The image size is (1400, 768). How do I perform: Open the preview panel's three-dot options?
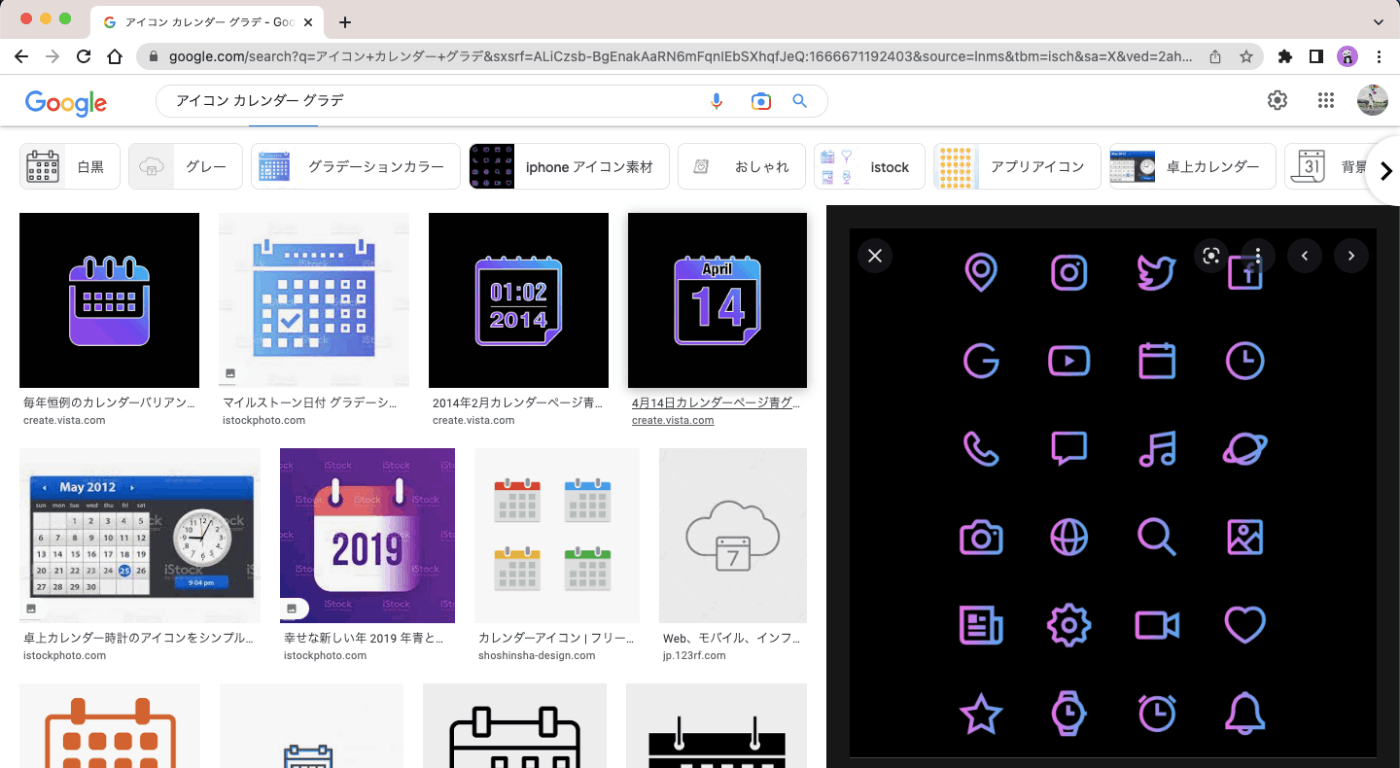pyautogui.click(x=1258, y=256)
